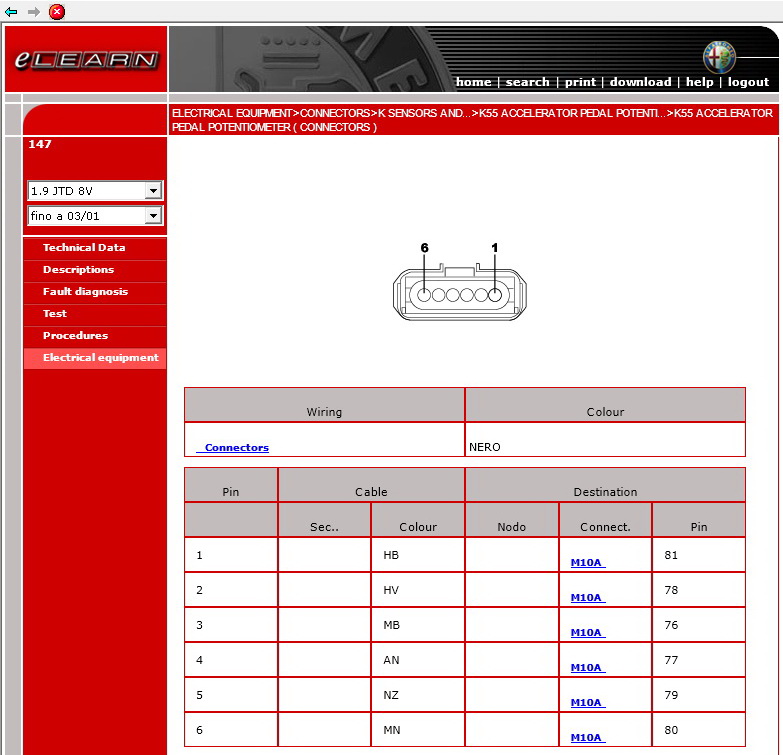Image resolution: width=783 pixels, height=755 pixels.
Task: Open the search page
Action: [x=527, y=82]
